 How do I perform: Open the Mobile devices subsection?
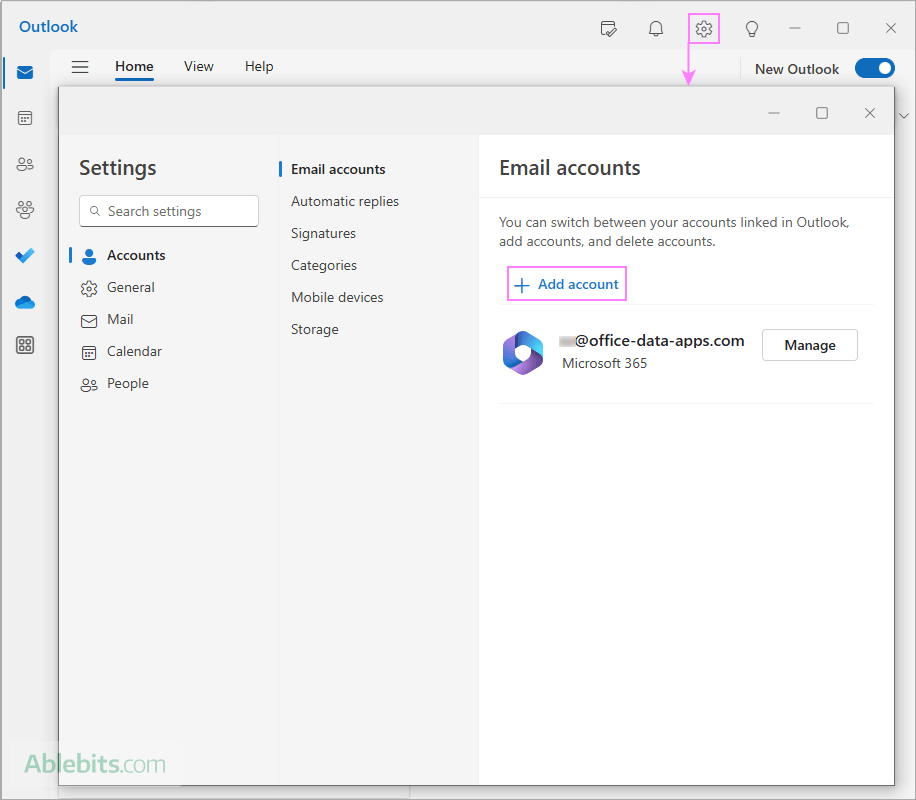coord(337,297)
